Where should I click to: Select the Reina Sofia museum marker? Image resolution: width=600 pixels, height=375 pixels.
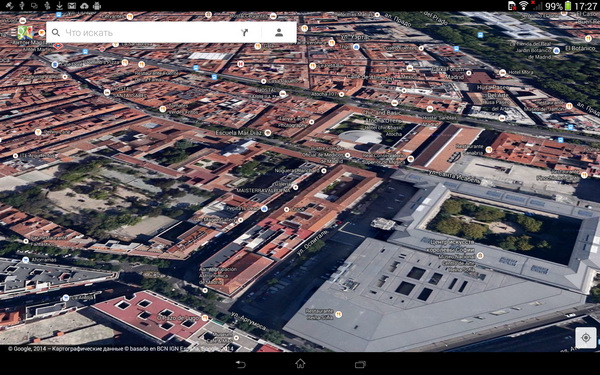click(x=480, y=255)
